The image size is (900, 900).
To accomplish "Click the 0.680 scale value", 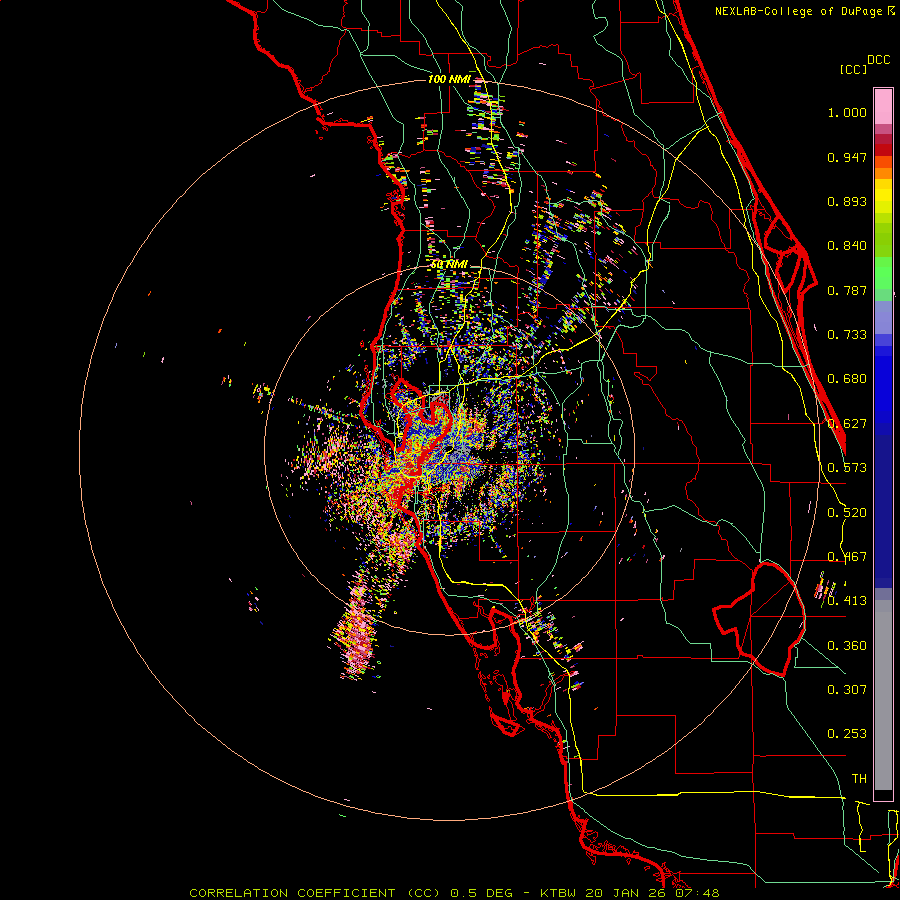I will (847, 379).
